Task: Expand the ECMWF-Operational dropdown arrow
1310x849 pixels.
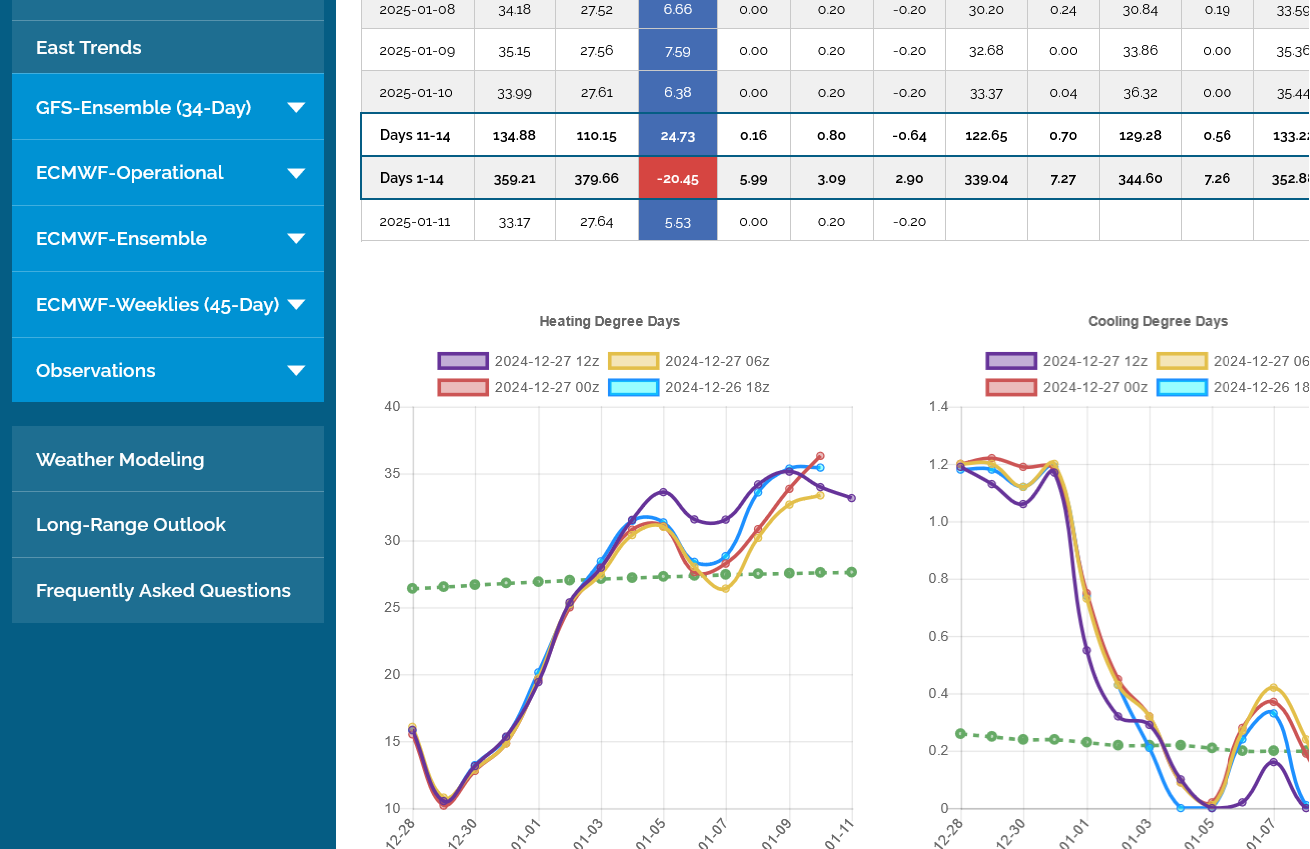Action: click(x=296, y=173)
